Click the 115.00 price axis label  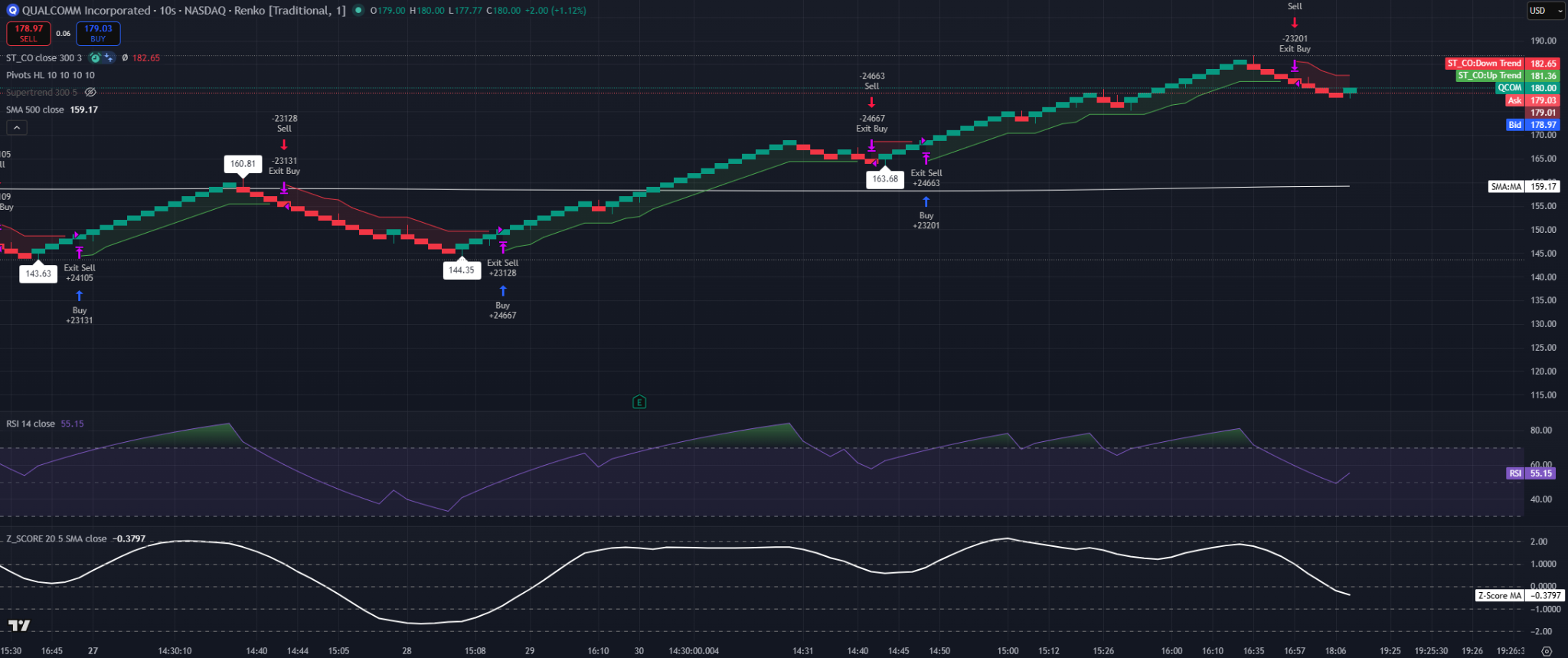pyautogui.click(x=1543, y=395)
